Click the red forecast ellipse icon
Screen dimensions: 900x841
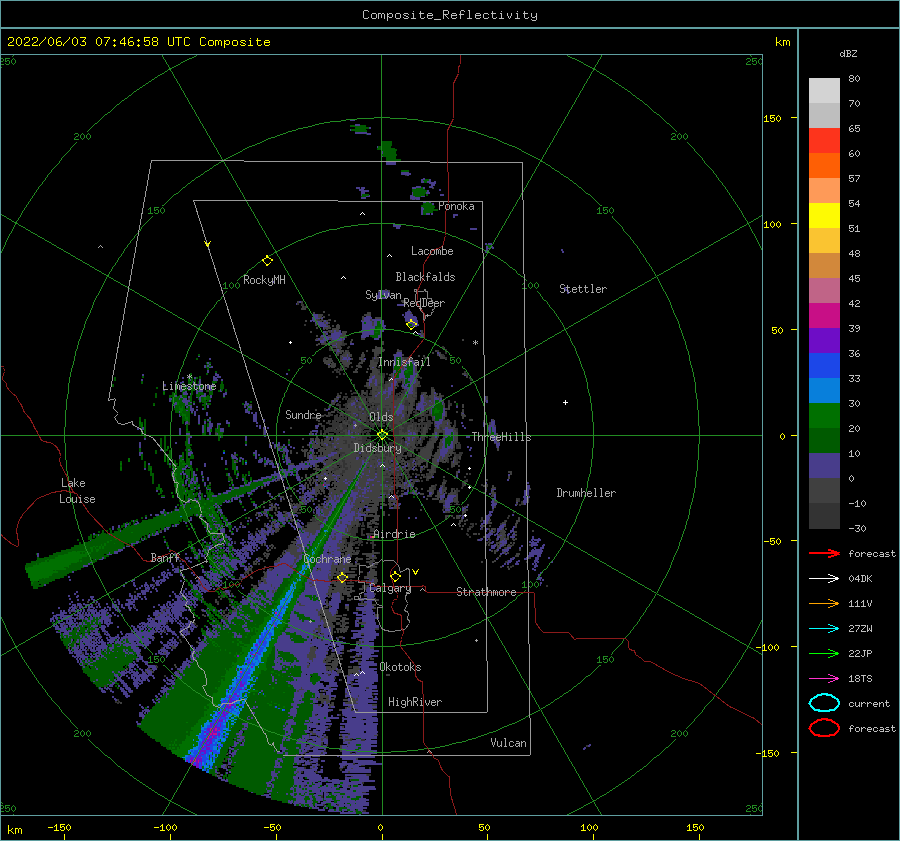tap(824, 728)
